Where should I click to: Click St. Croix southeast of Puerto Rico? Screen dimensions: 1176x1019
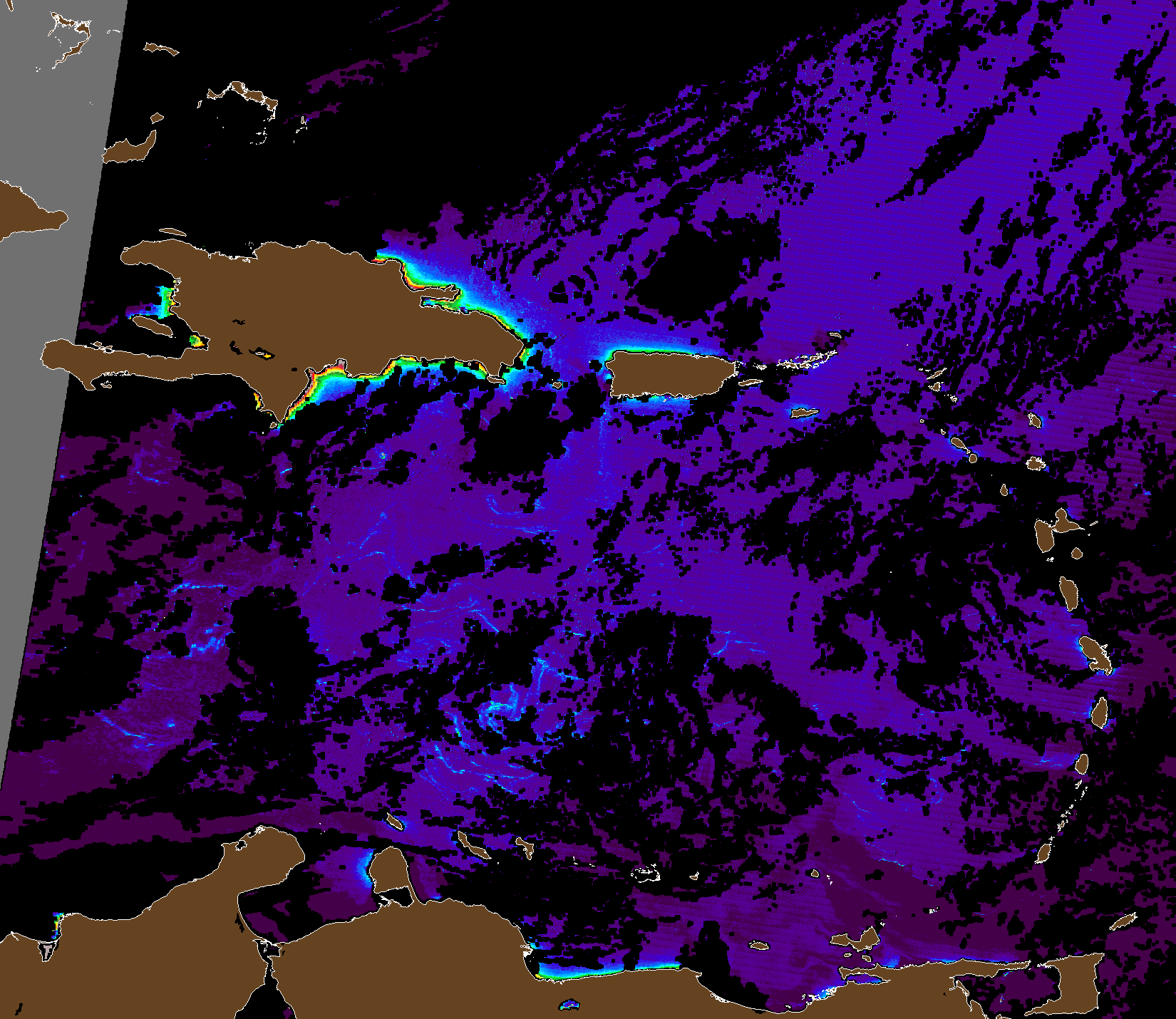(x=803, y=413)
